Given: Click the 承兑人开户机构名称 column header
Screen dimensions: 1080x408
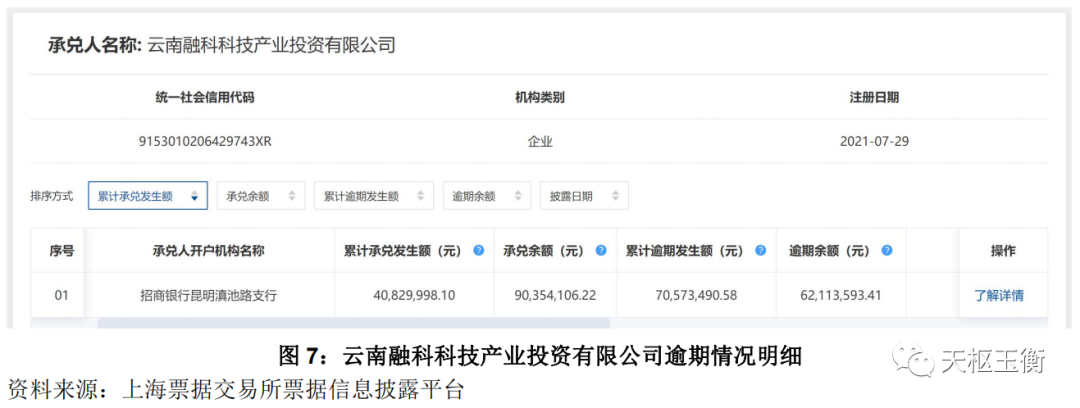Looking at the screenshot, I should click(208, 250).
